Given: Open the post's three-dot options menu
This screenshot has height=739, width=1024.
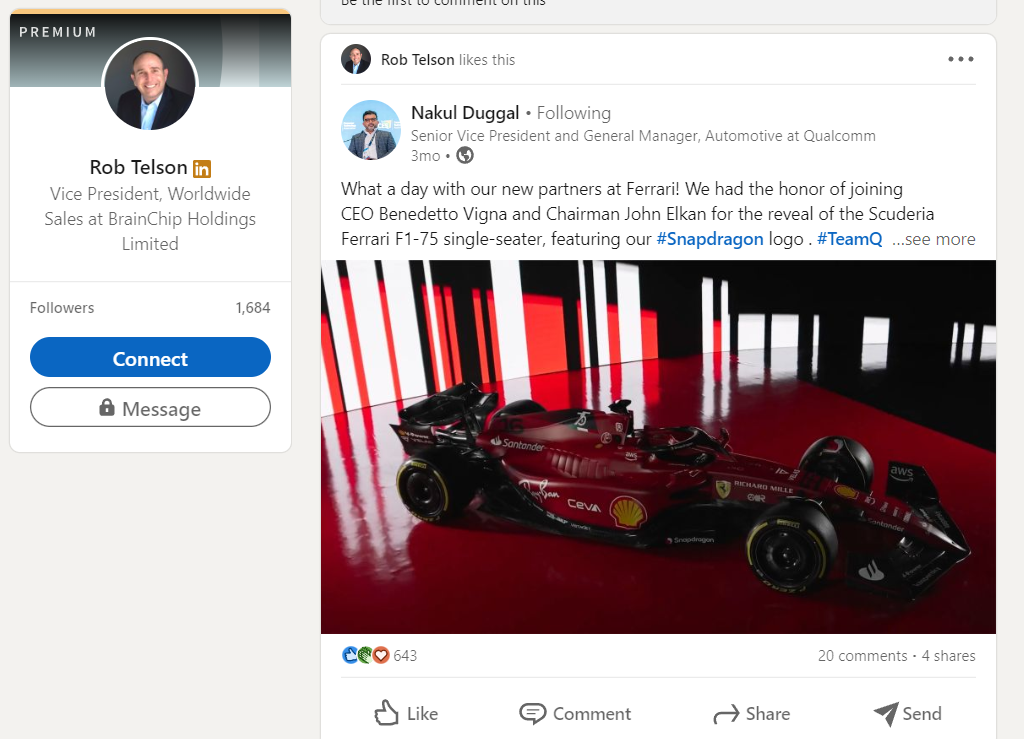Looking at the screenshot, I should point(960,59).
